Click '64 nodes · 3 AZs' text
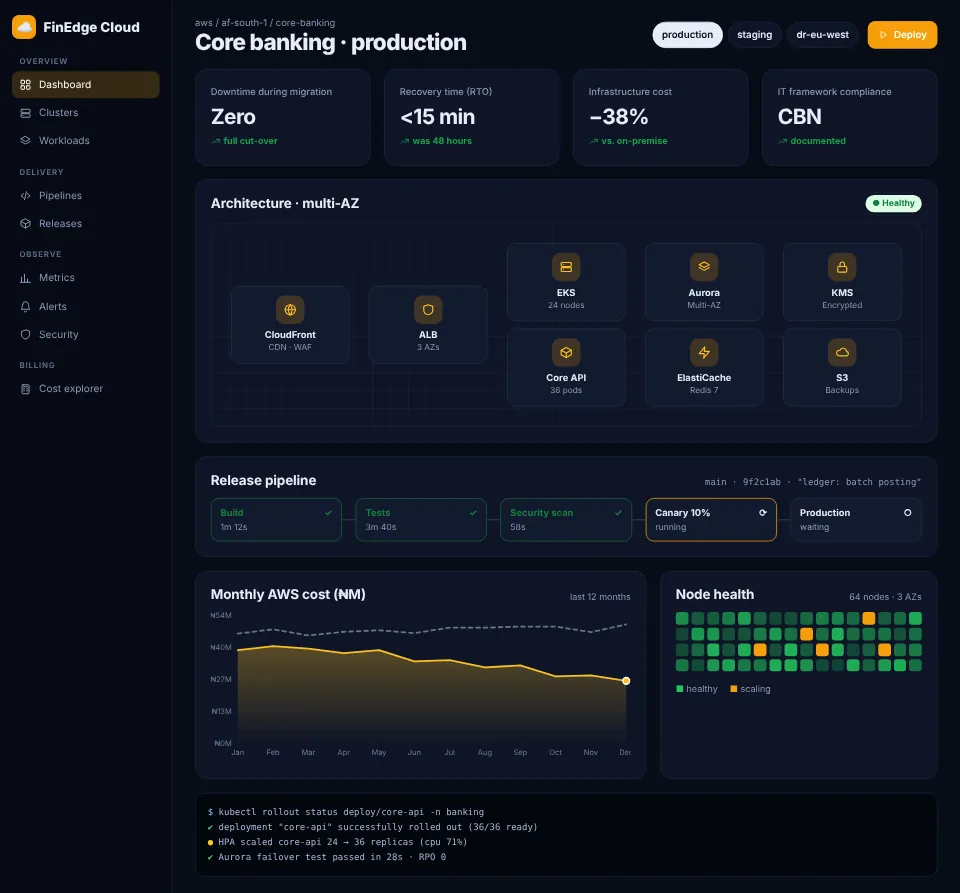The width and height of the screenshot is (960, 893). click(x=885, y=597)
